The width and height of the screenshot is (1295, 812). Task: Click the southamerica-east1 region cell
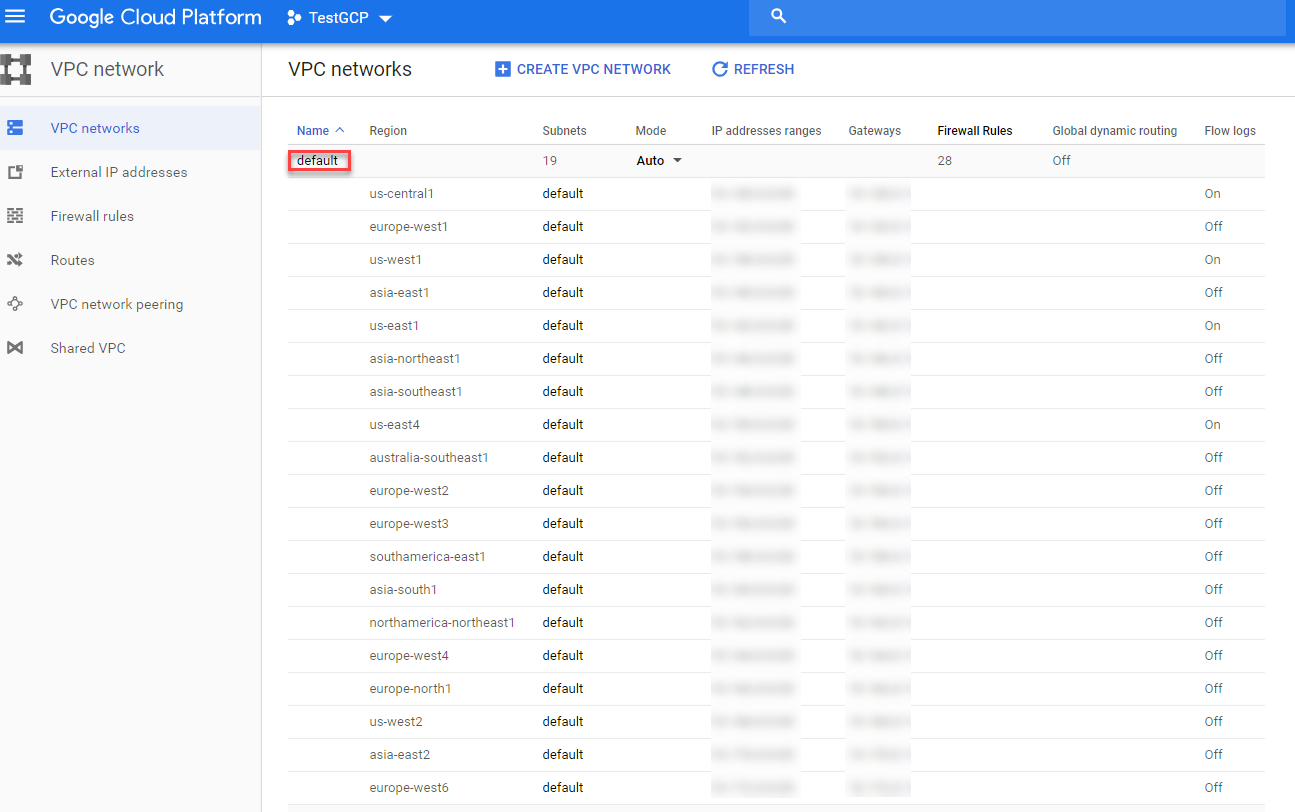[x=428, y=556]
